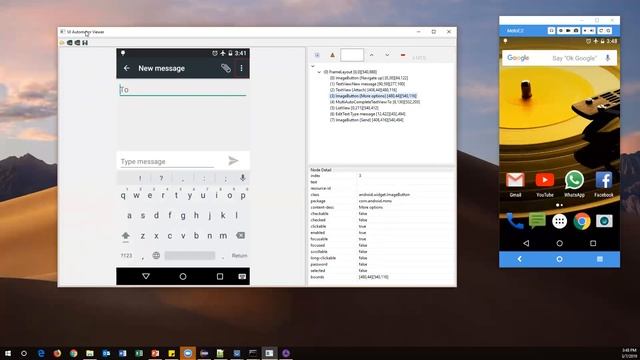Viewport: 640px width, 360px height.
Task: Click the Mobizen blue bar back arrow
Action: (519, 259)
